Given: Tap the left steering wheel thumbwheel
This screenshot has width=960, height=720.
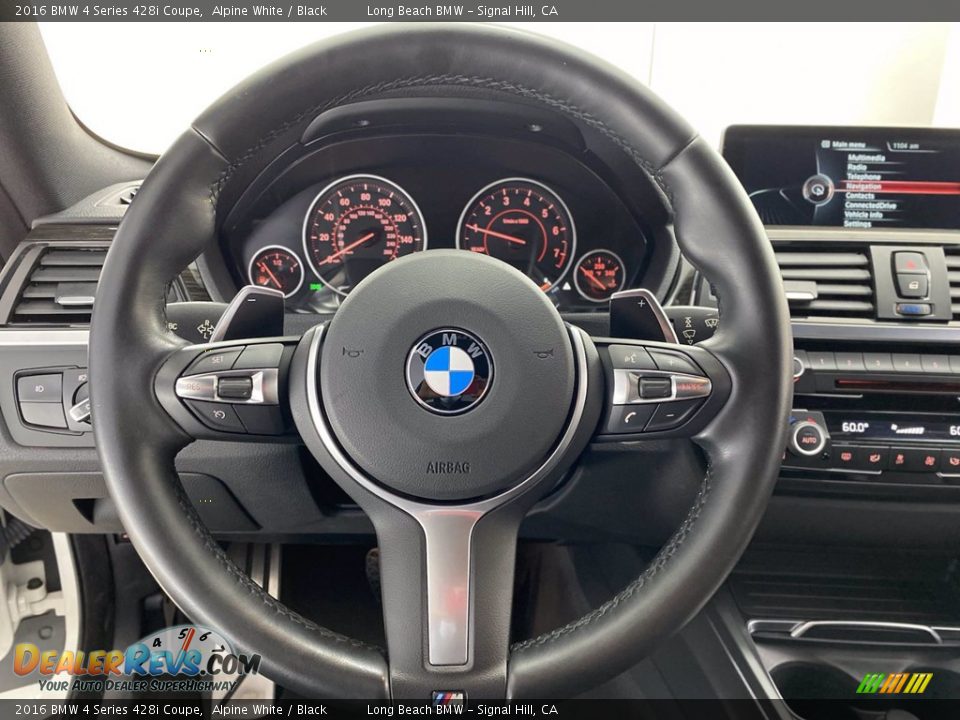Looking at the screenshot, I should (235, 388).
